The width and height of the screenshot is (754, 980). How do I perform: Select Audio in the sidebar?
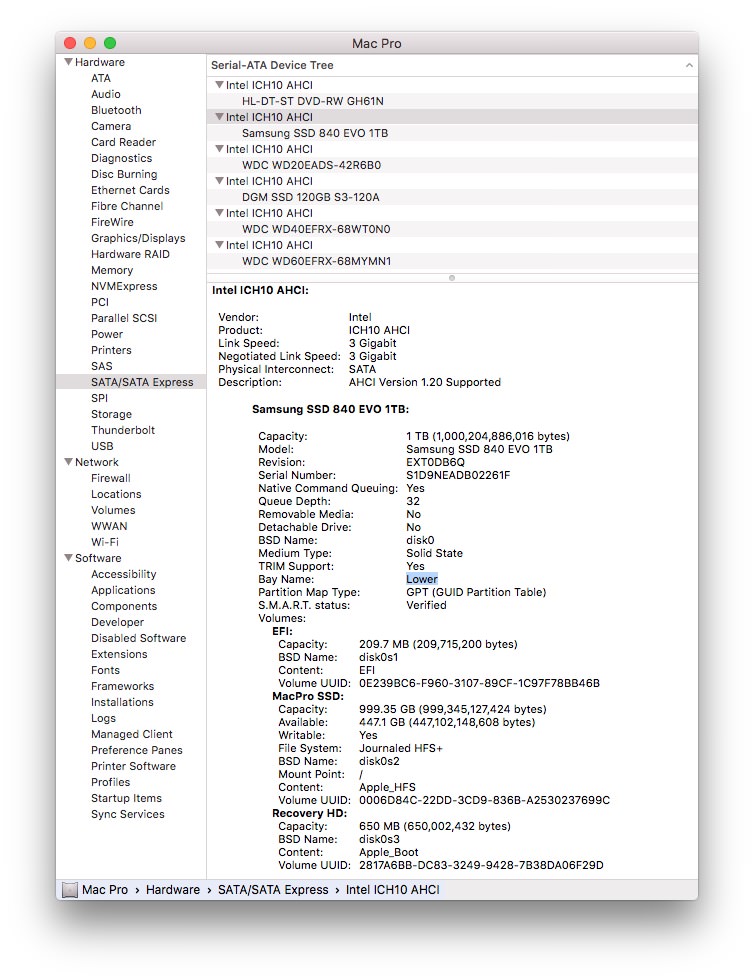tap(106, 94)
